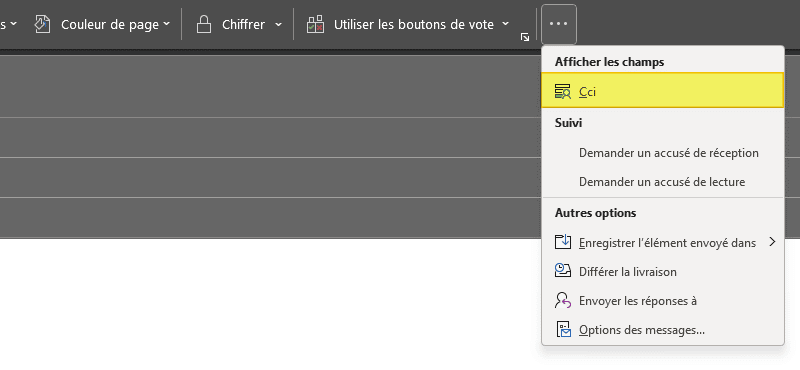Open Enregistrer l'élément envoyé dans
This screenshot has height=370, width=800.
click(662, 242)
